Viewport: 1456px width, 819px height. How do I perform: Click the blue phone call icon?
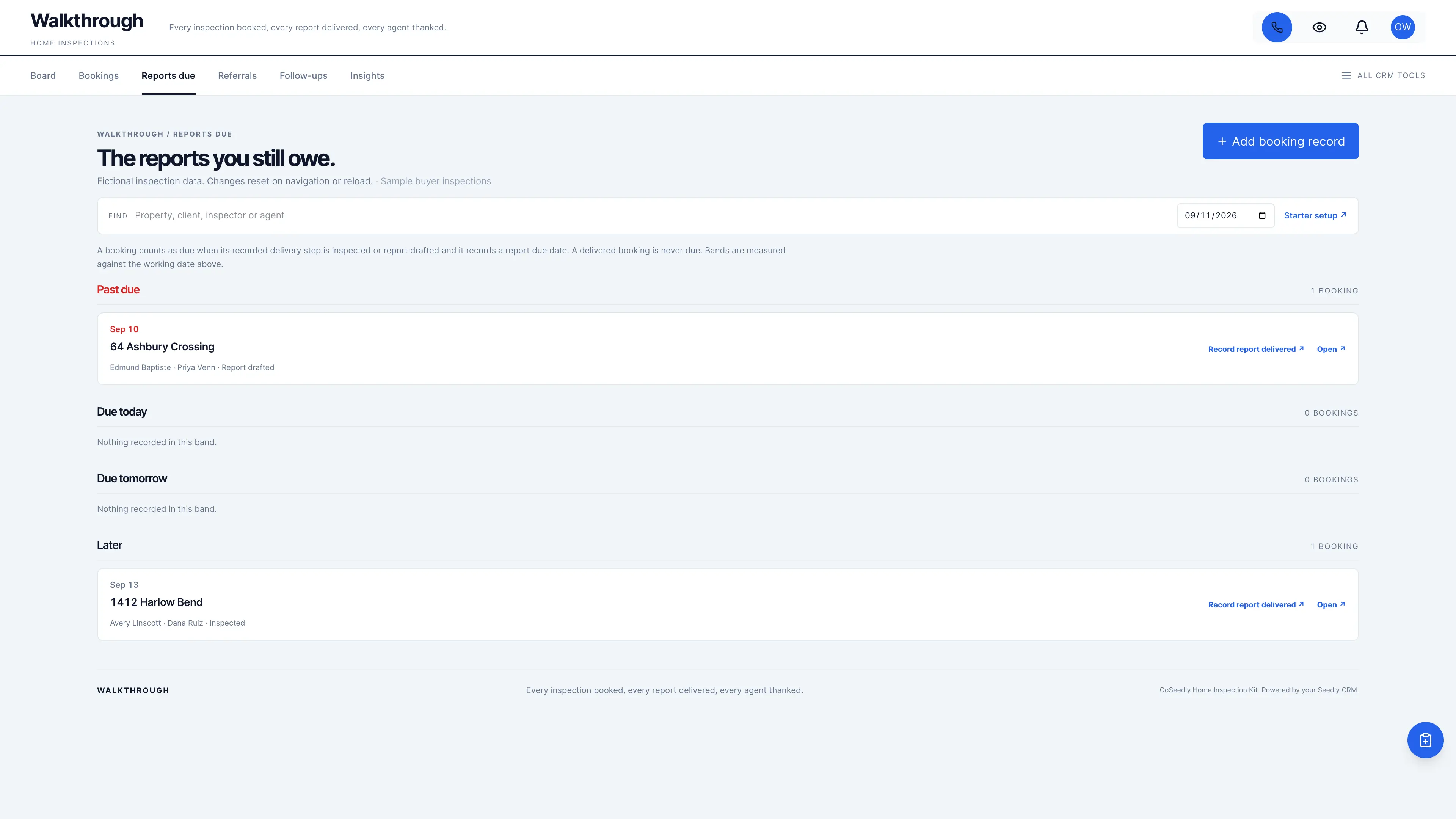tap(1277, 27)
